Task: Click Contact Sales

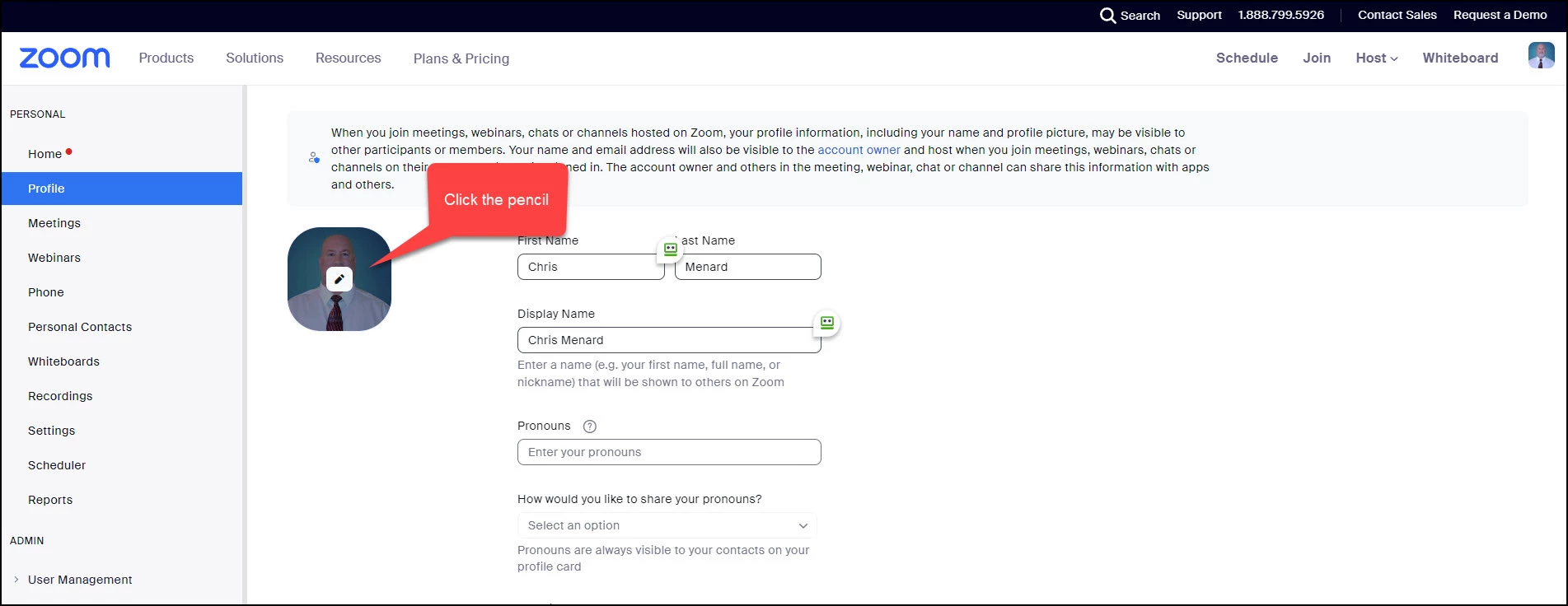Action: 1397,15
